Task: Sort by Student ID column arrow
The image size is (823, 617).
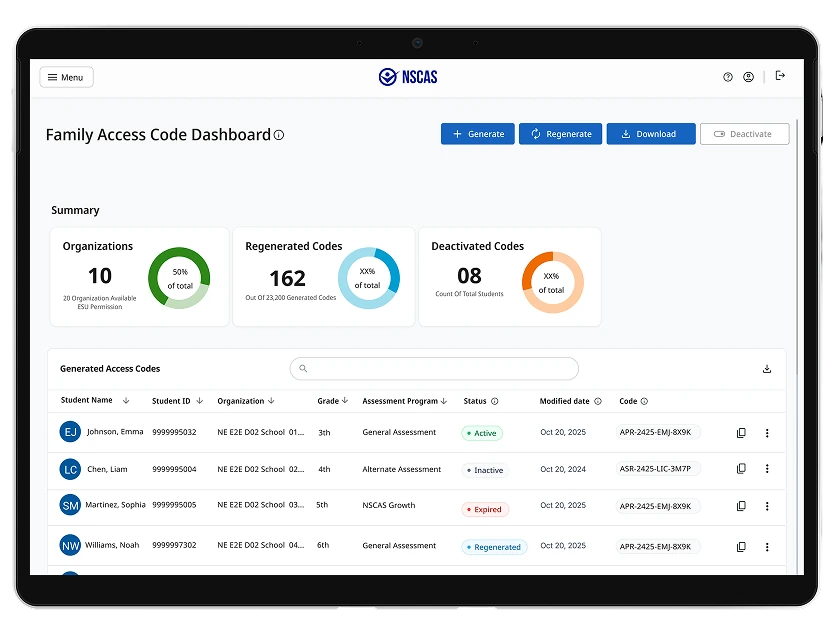Action: pyautogui.click(x=199, y=401)
